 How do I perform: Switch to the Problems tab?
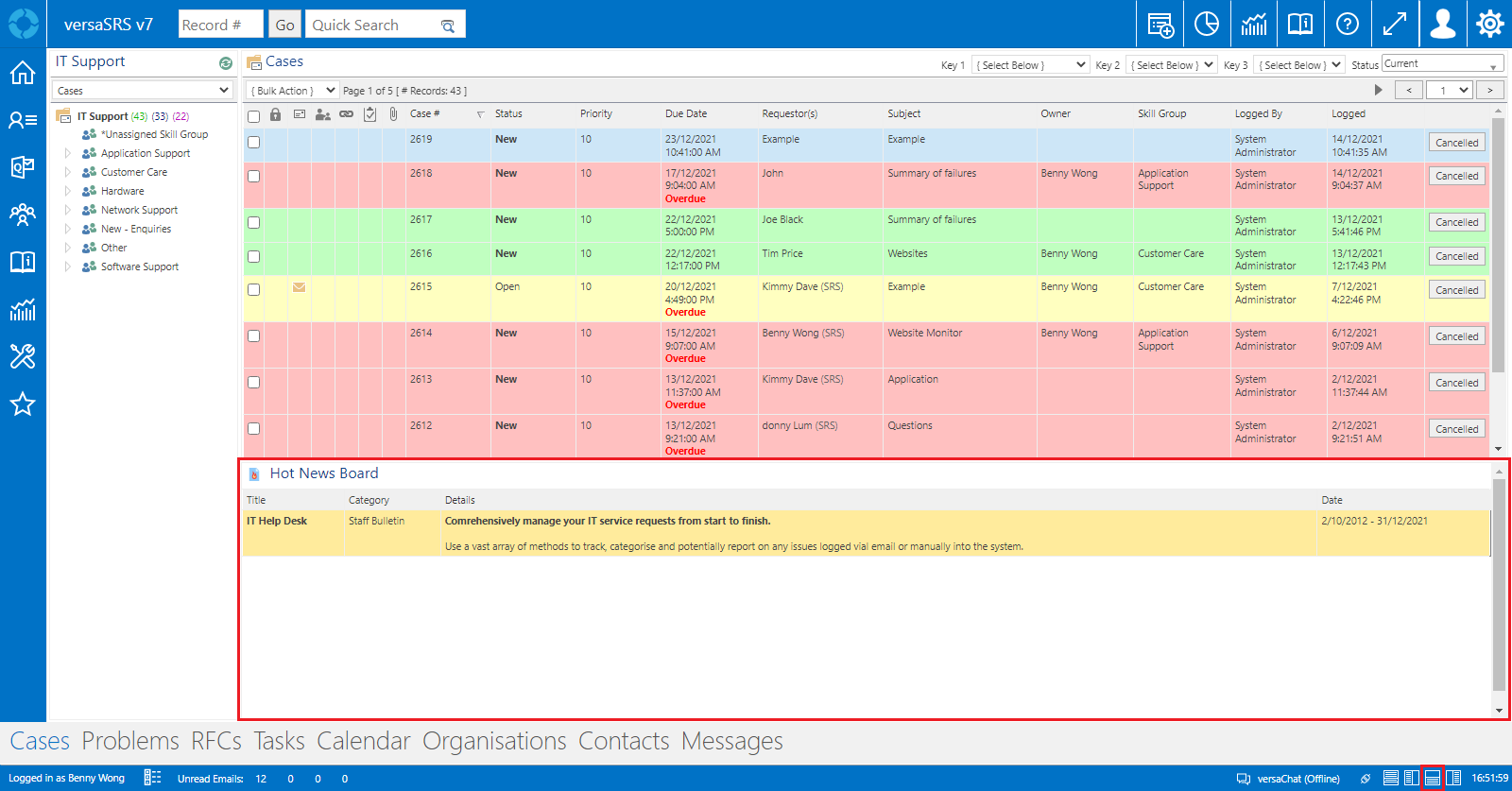tap(130, 741)
